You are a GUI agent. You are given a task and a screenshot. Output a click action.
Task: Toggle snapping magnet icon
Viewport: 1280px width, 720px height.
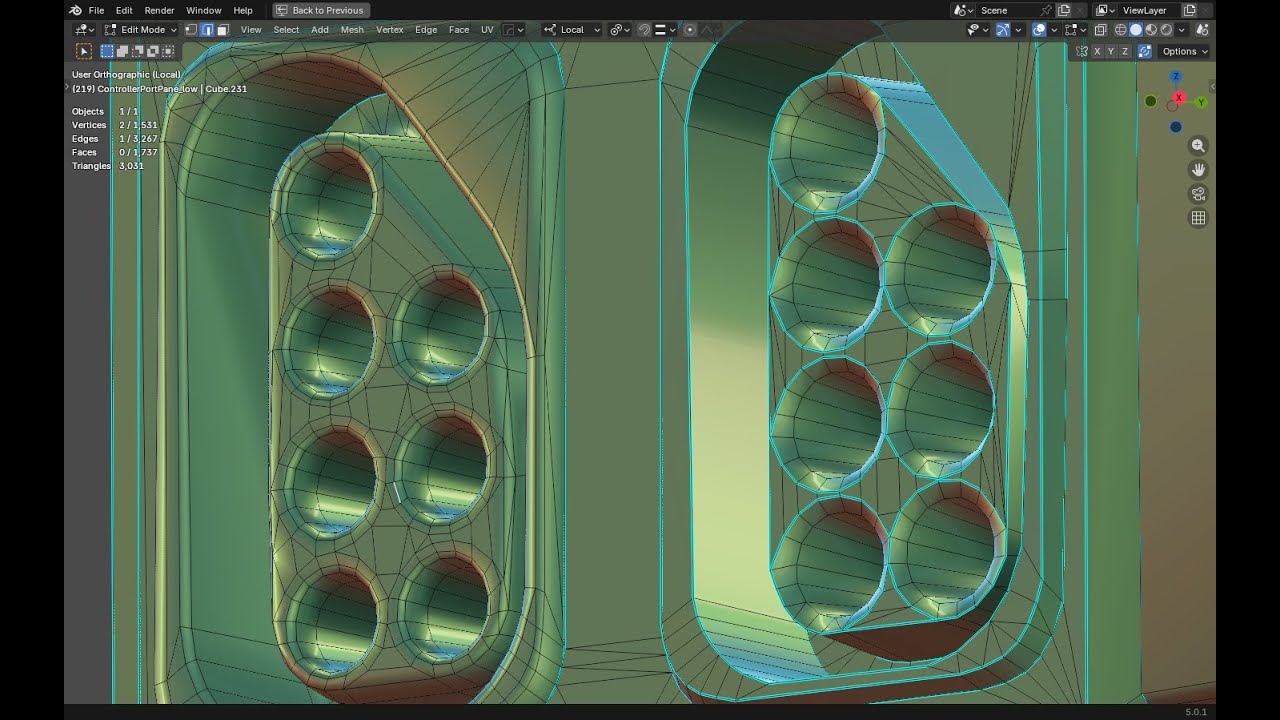(x=645, y=30)
